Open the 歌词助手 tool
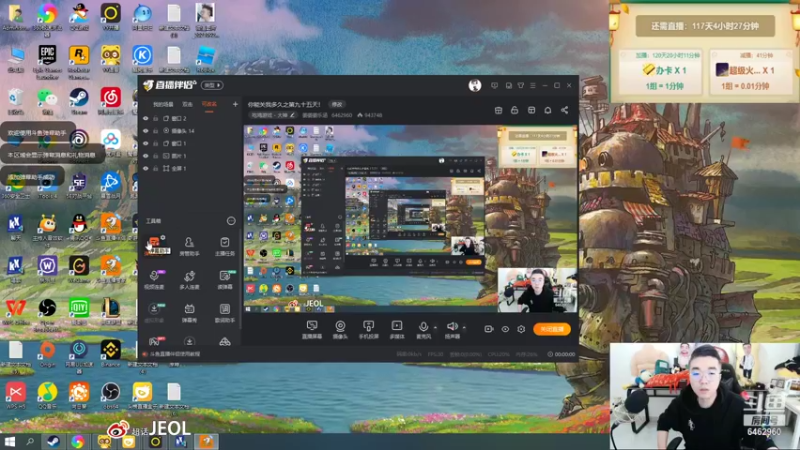The height and width of the screenshot is (450, 800). pyautogui.click(x=224, y=312)
